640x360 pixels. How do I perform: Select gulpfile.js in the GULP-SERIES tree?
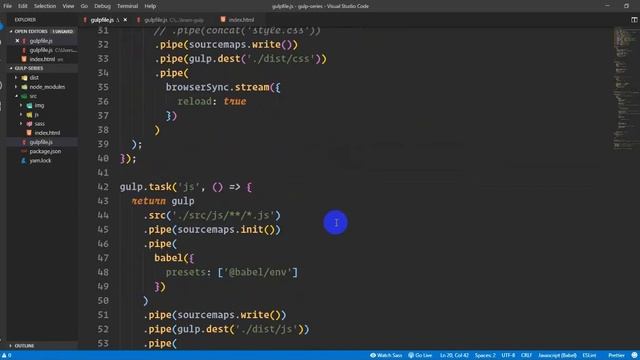[41, 142]
